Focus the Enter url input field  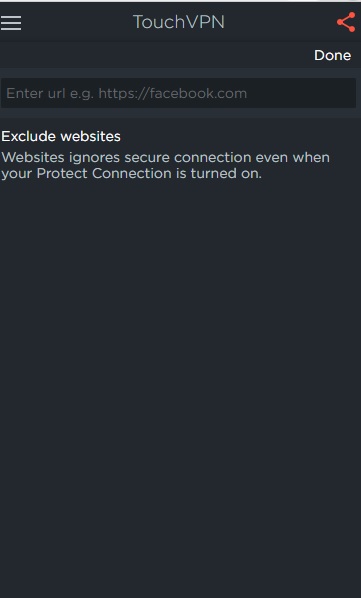(178, 93)
